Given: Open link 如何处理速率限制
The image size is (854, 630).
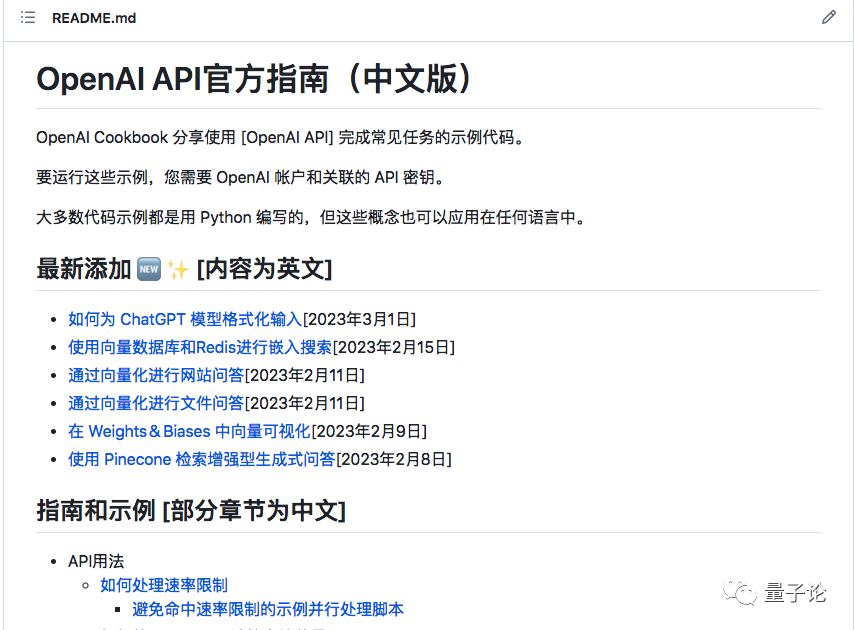Looking at the screenshot, I should [x=164, y=585].
